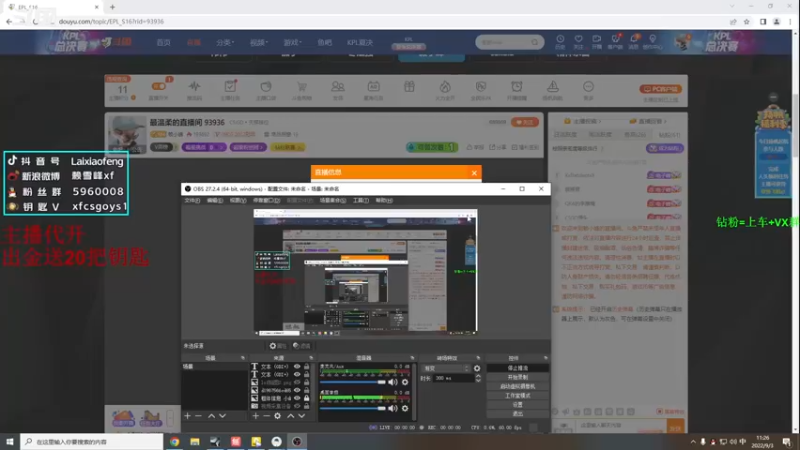Open source properties gear in Sources toolbar
Screen dimensions: 800x450
pyautogui.click(x=278, y=416)
